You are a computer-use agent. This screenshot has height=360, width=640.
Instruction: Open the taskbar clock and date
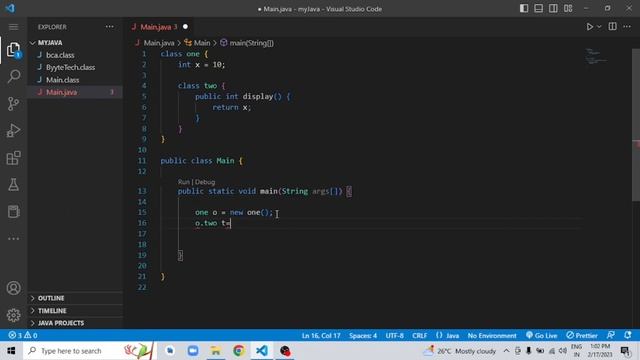[x=600, y=351]
